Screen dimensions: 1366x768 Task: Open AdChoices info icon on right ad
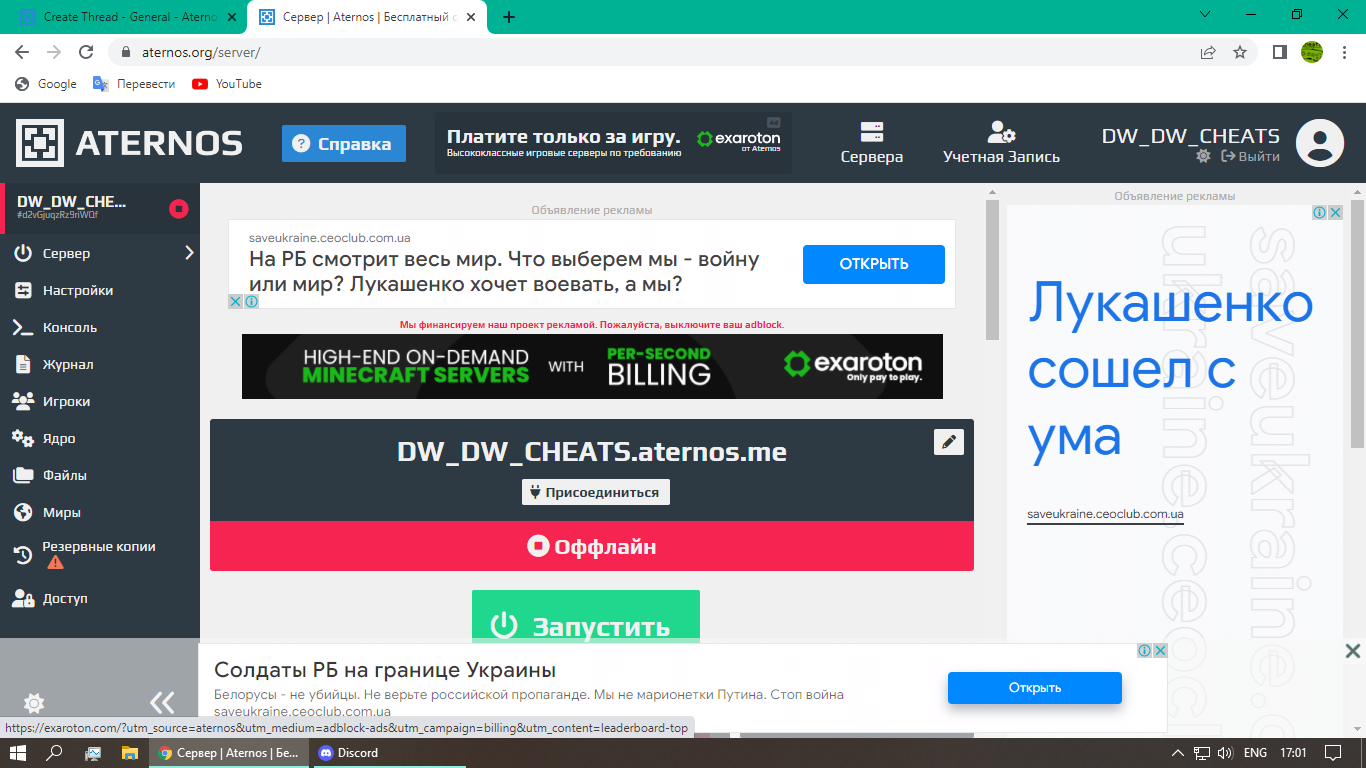tap(1320, 212)
